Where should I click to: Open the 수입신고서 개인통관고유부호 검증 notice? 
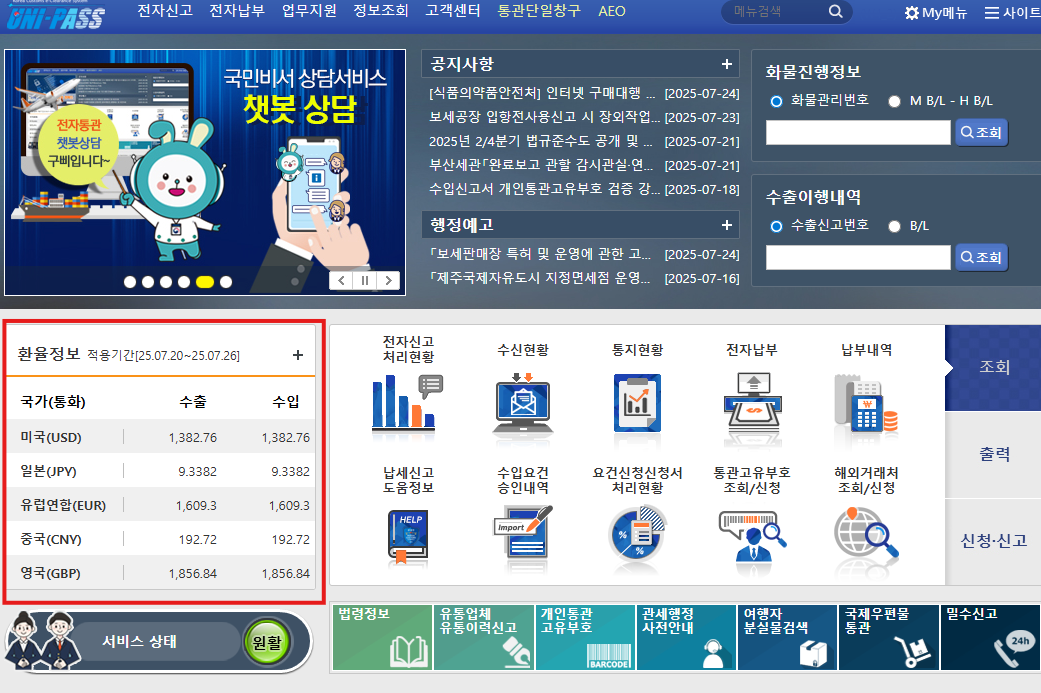click(x=544, y=189)
